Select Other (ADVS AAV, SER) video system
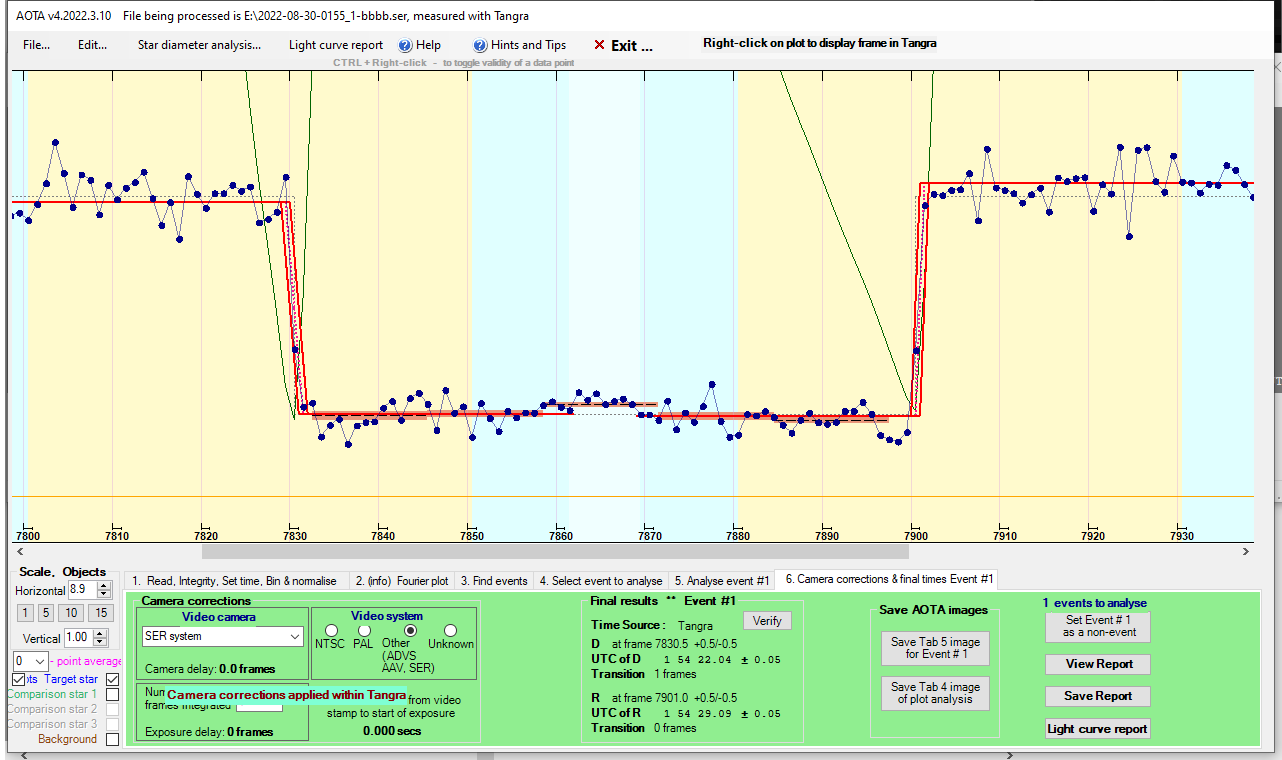This screenshot has width=1282, height=760. 410,630
